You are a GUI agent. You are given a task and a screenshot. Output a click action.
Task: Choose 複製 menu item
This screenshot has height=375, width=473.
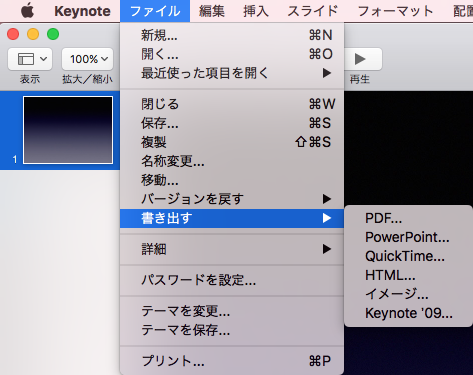[x=232, y=142]
